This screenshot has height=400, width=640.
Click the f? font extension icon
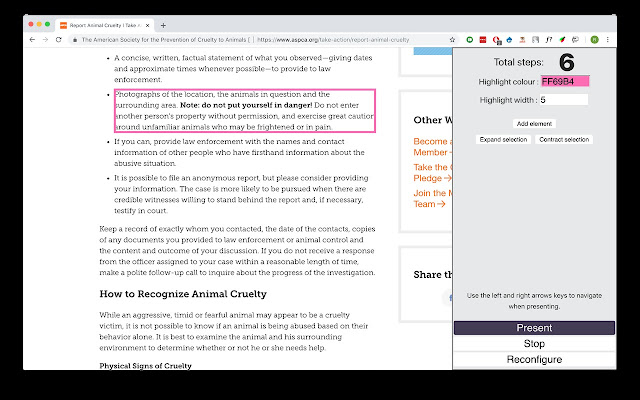(x=549, y=40)
